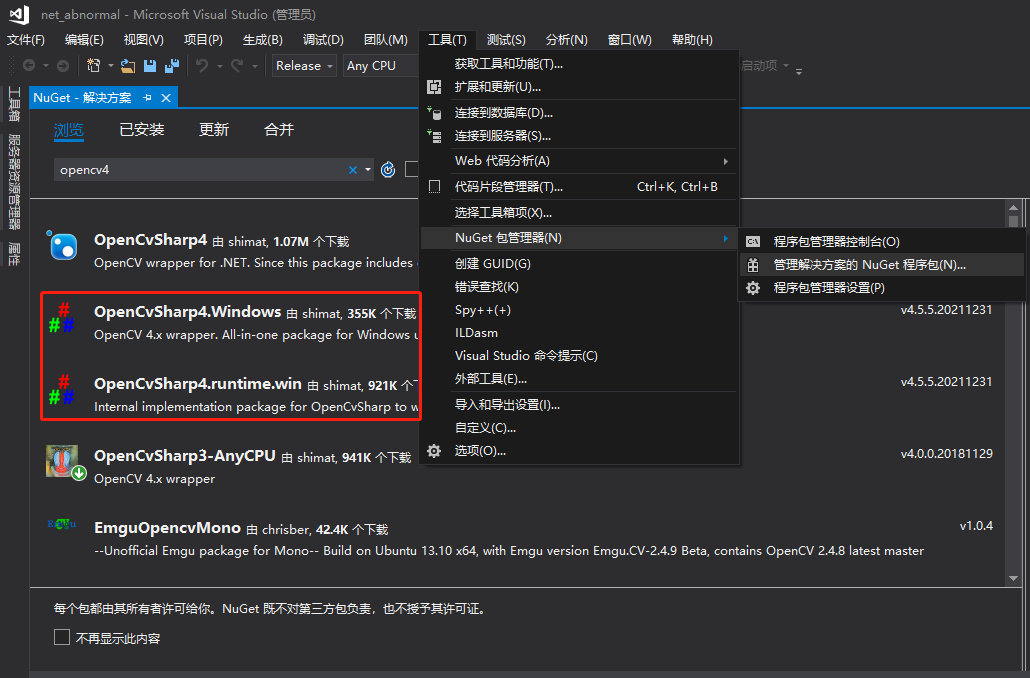Open the 文件(F) menu
This screenshot has height=678, width=1030.
tap(26, 40)
